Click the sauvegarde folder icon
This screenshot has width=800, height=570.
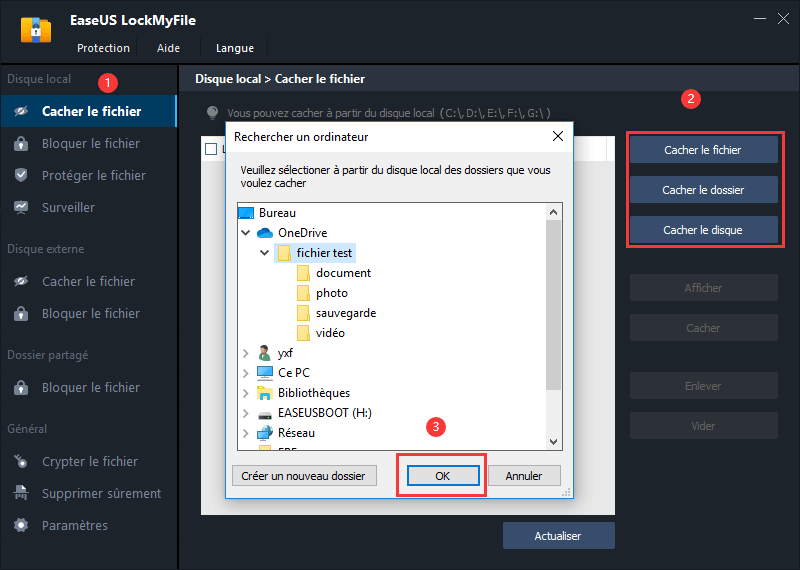pos(303,313)
